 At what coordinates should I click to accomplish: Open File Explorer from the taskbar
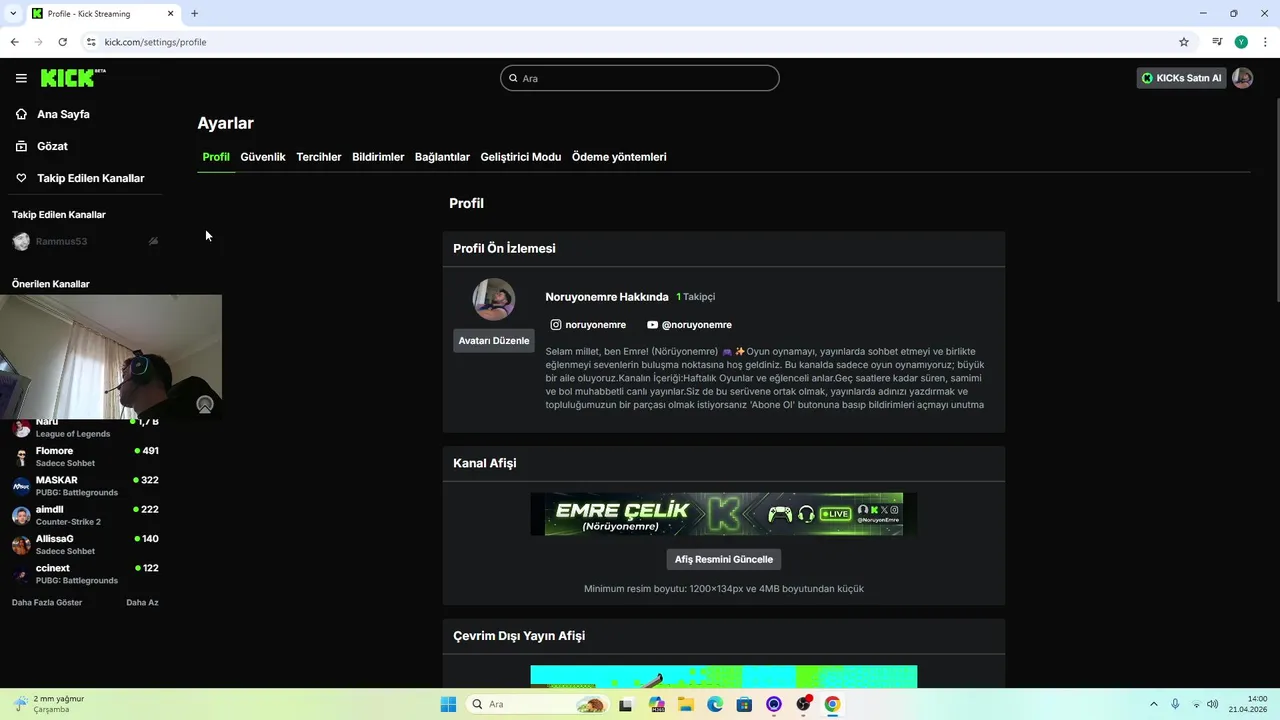[686, 704]
